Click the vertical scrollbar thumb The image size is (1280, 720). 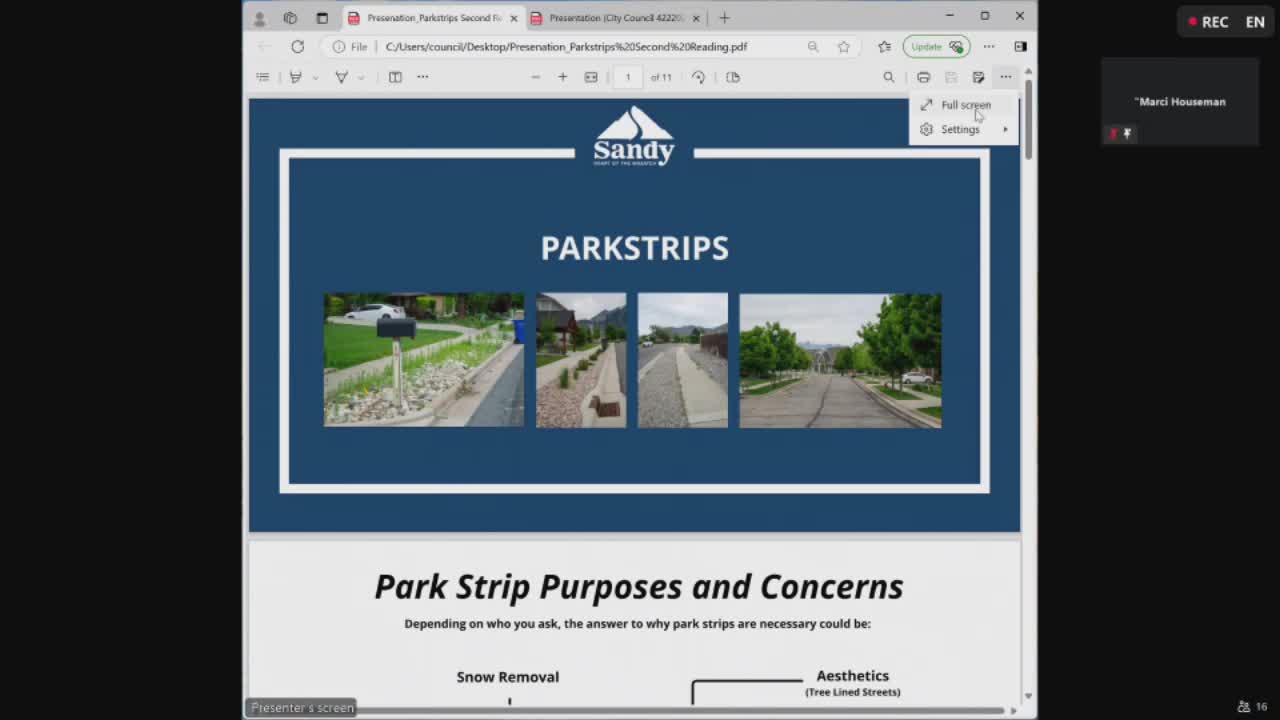pyautogui.click(x=1028, y=118)
